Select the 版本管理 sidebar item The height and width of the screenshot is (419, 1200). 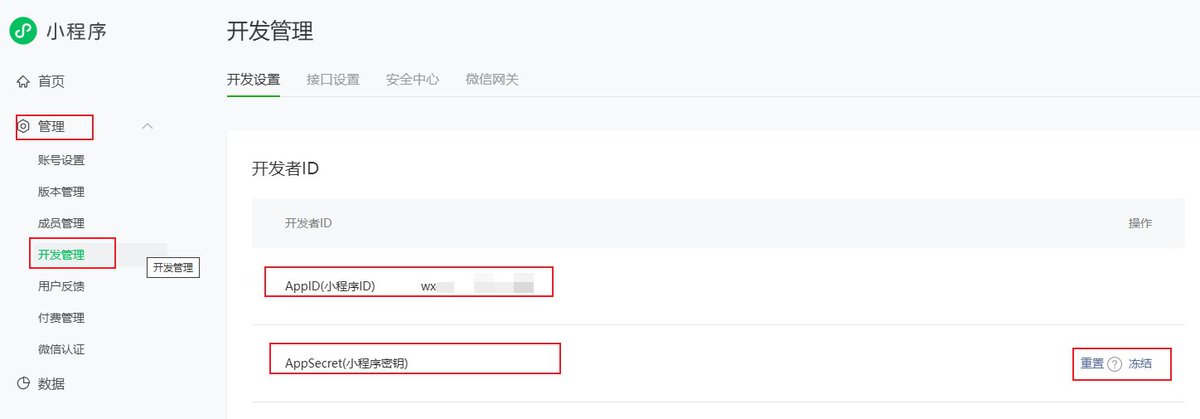[x=61, y=192]
